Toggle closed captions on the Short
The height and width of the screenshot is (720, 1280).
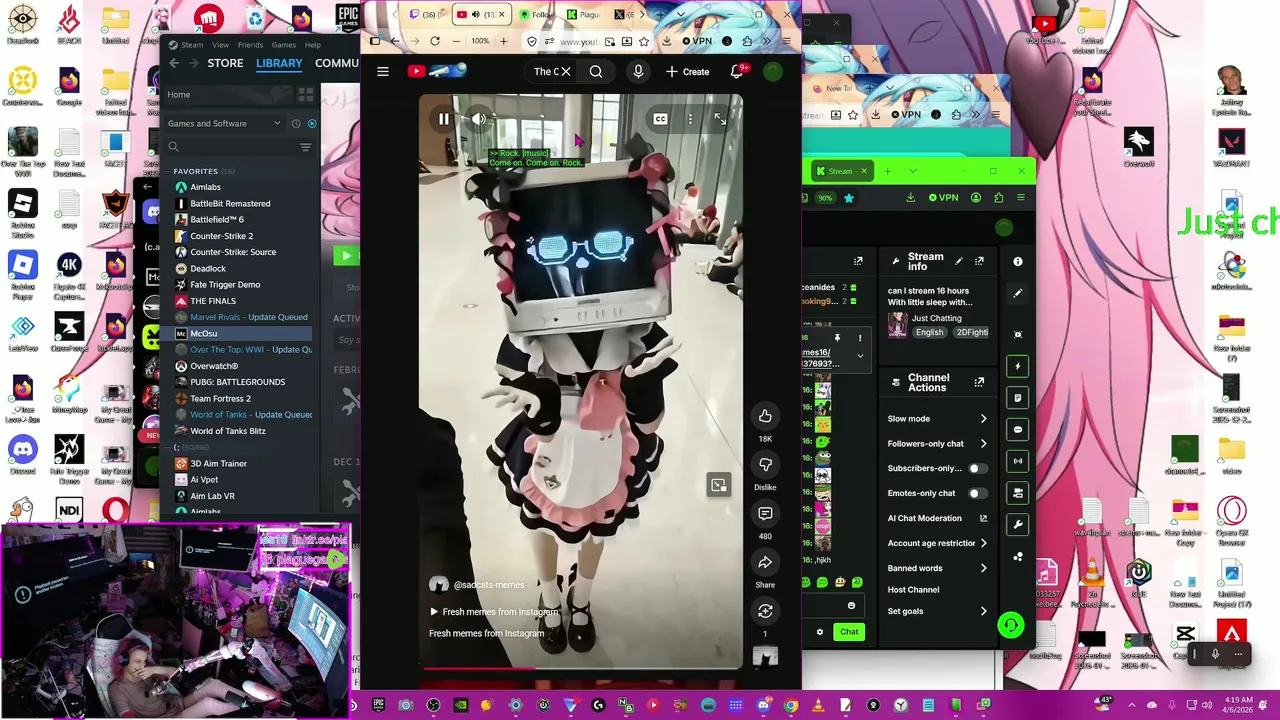click(x=660, y=119)
